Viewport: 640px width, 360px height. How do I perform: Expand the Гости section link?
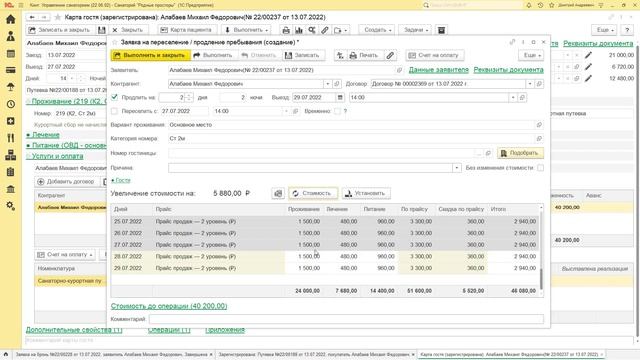pos(121,180)
